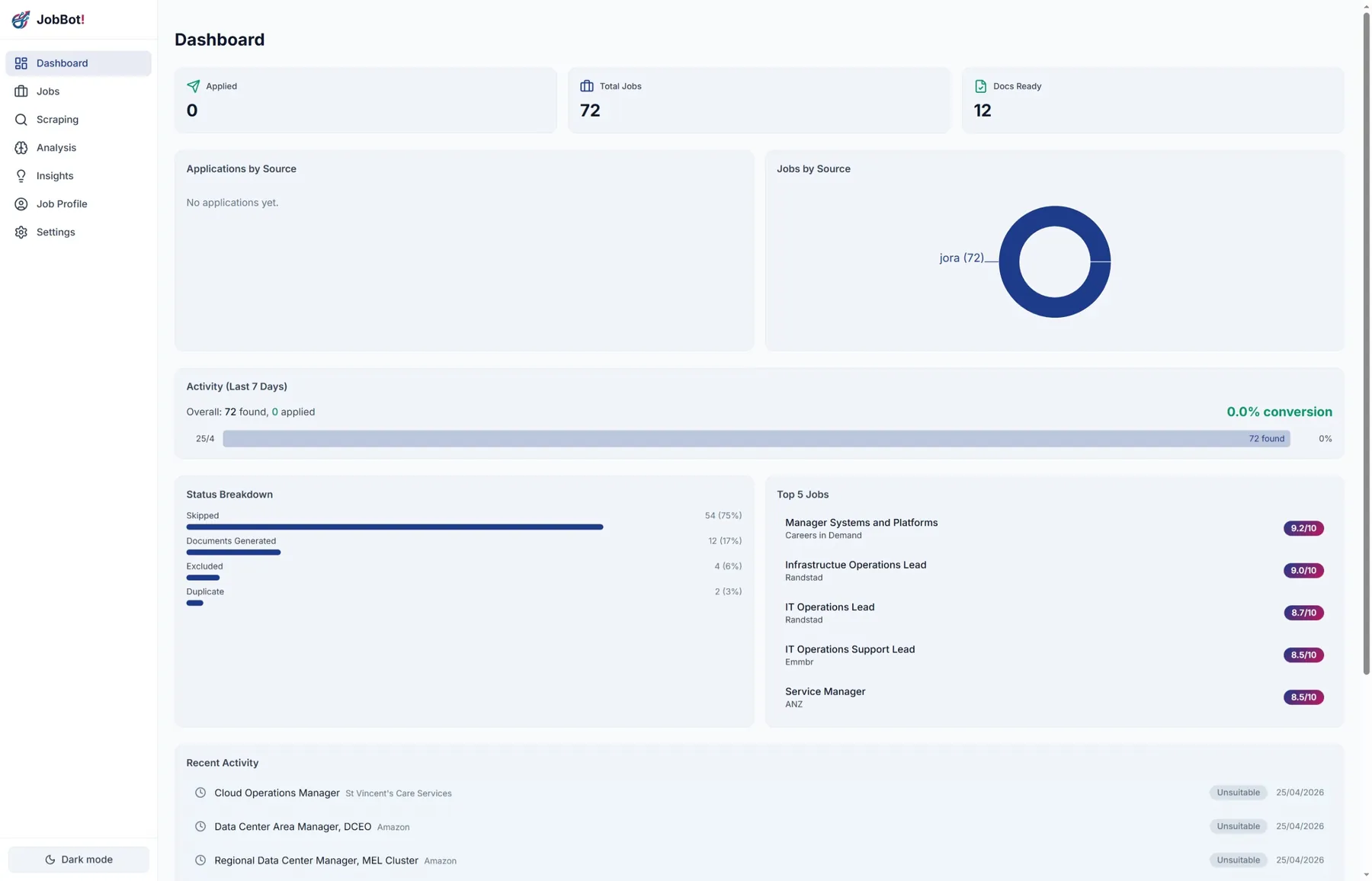This screenshot has width=1372, height=881.
Task: Click the Documents Generated status bar
Action: pyautogui.click(x=233, y=553)
